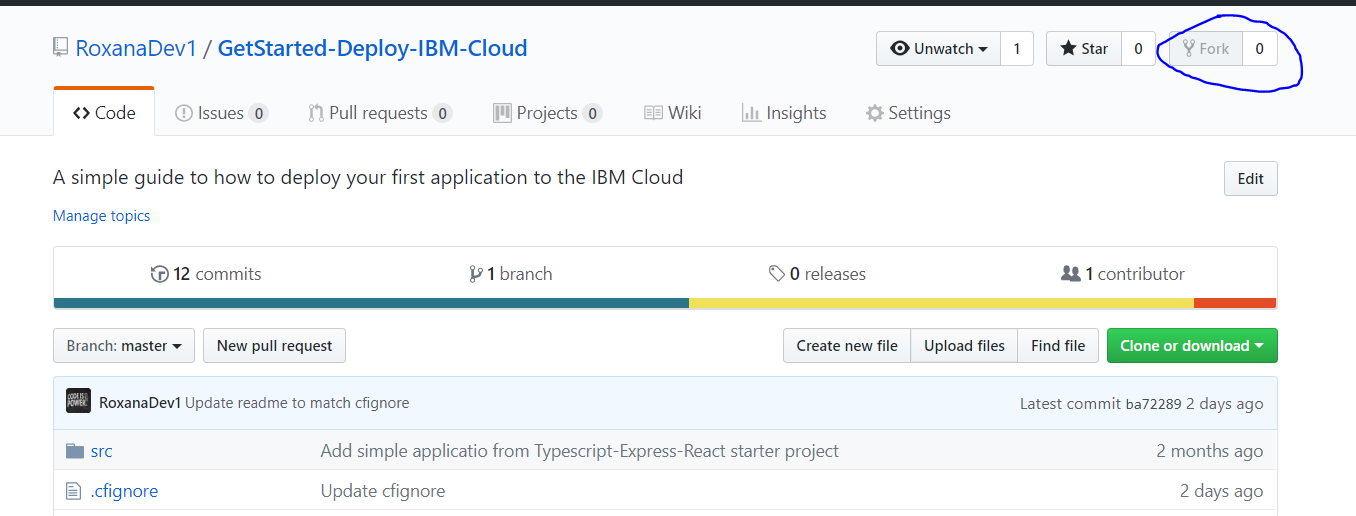Click the commits history clock icon
This screenshot has height=516, width=1356.
[159, 274]
